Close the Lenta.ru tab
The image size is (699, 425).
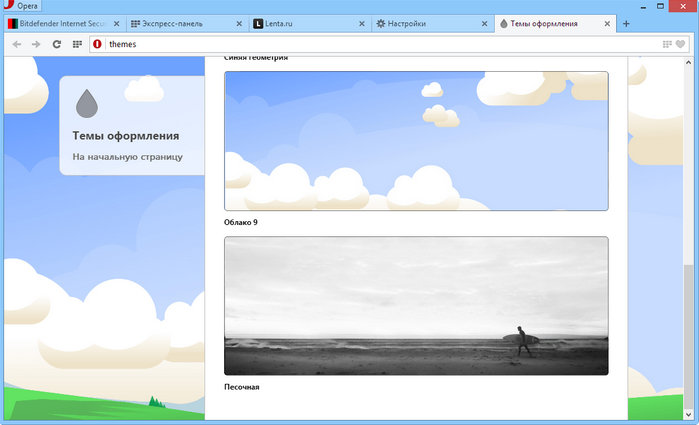click(x=362, y=24)
